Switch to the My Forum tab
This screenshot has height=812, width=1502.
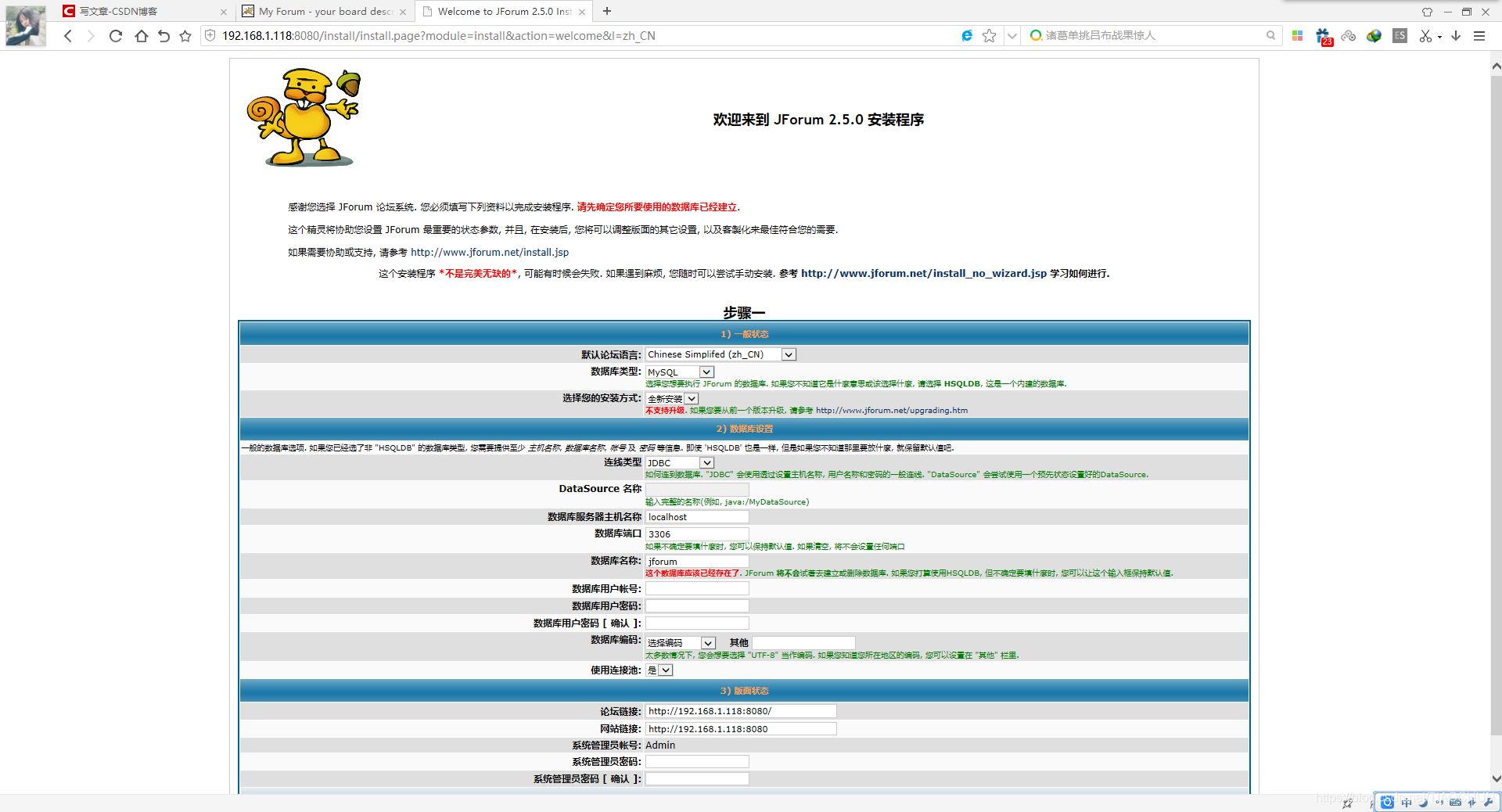[324, 12]
